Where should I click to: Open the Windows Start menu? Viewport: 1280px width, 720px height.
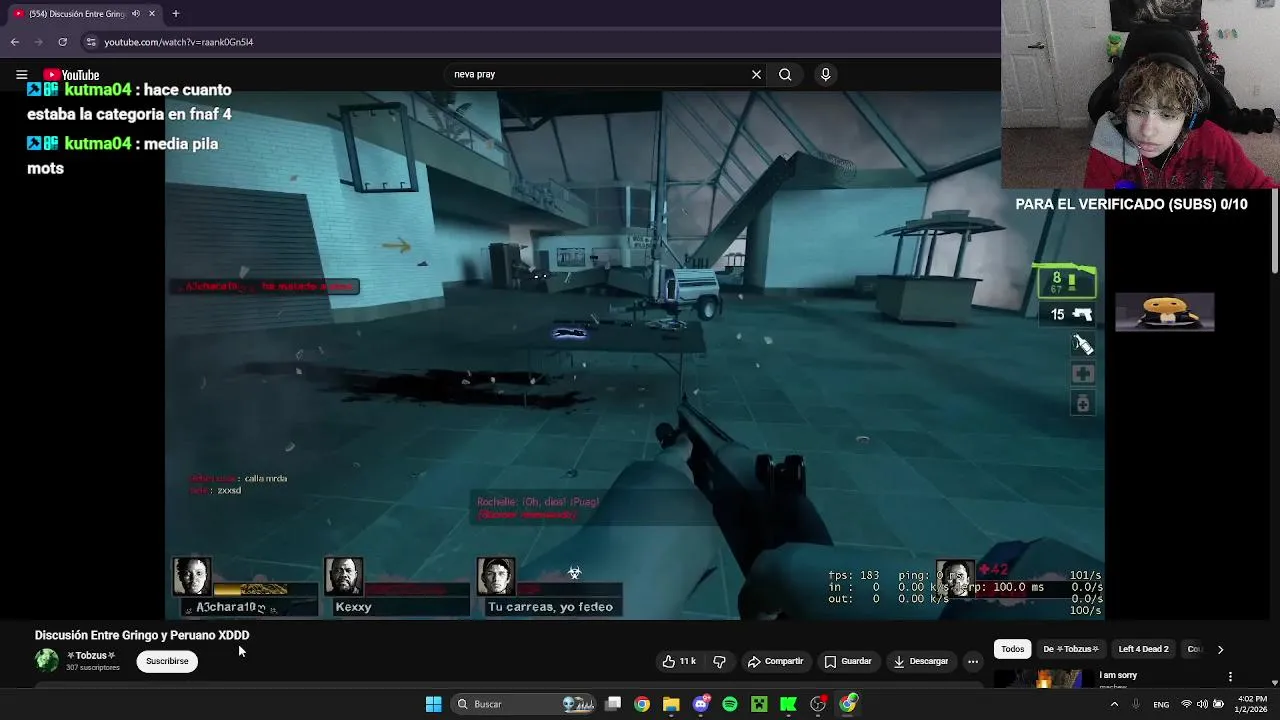pos(433,704)
